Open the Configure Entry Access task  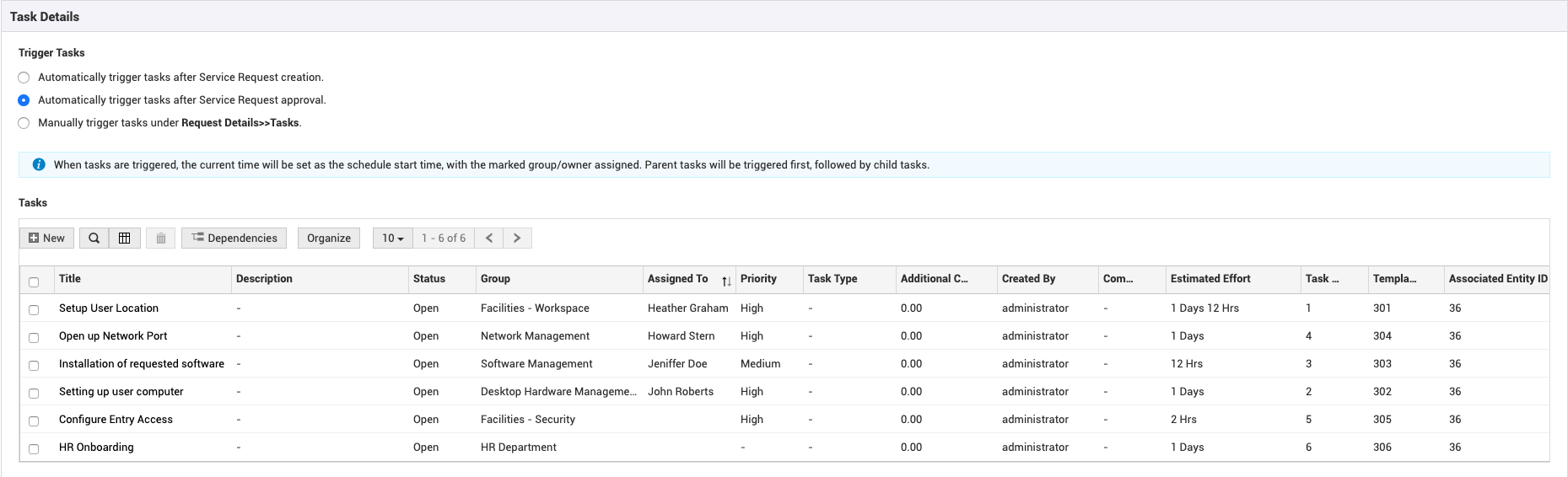116,420
